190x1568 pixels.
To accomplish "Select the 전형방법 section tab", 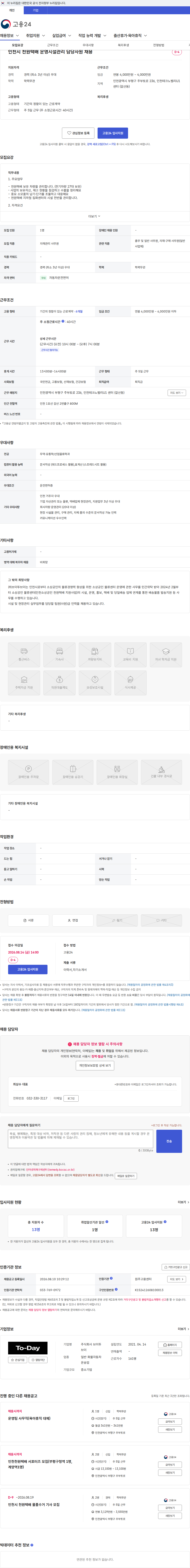I will click(x=159, y=45).
